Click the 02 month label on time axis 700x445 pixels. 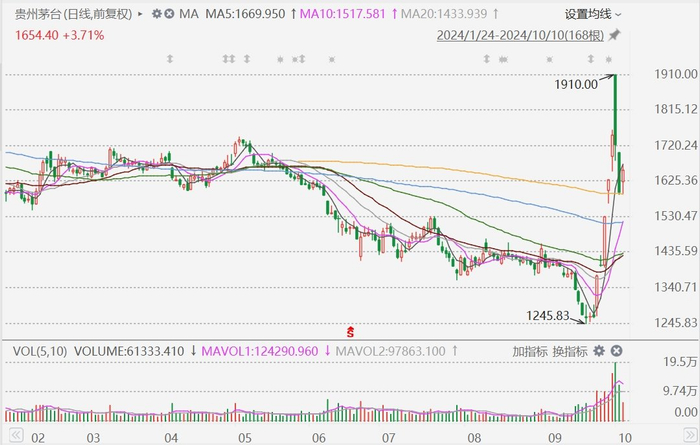tap(38, 438)
